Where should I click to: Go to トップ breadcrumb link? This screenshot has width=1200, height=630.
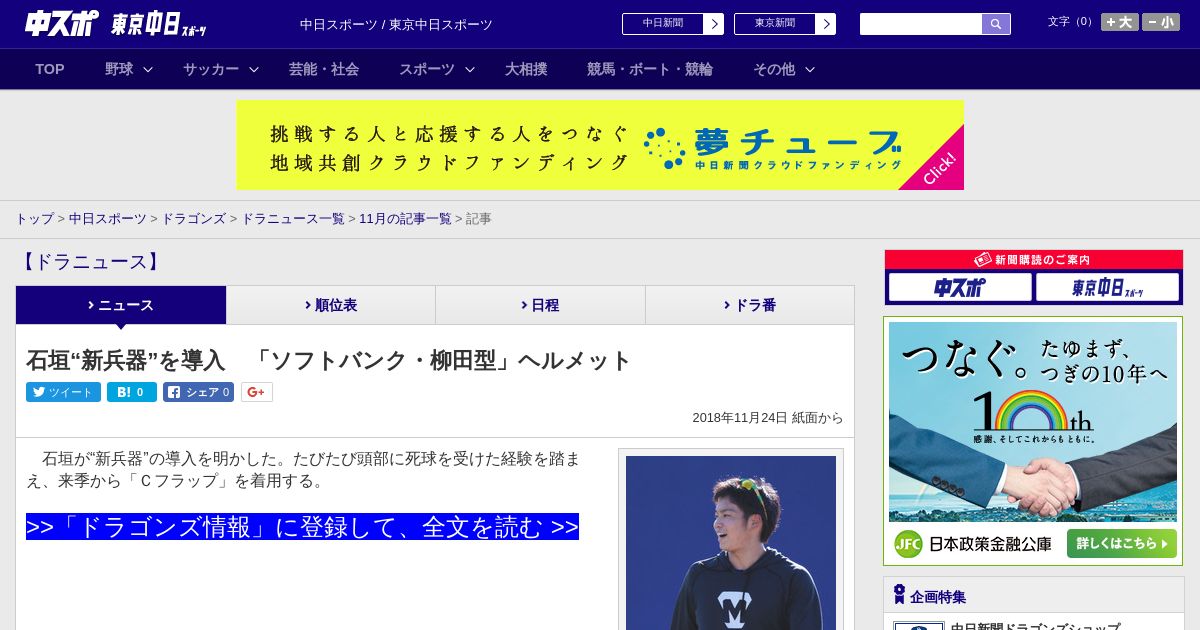click(x=34, y=218)
